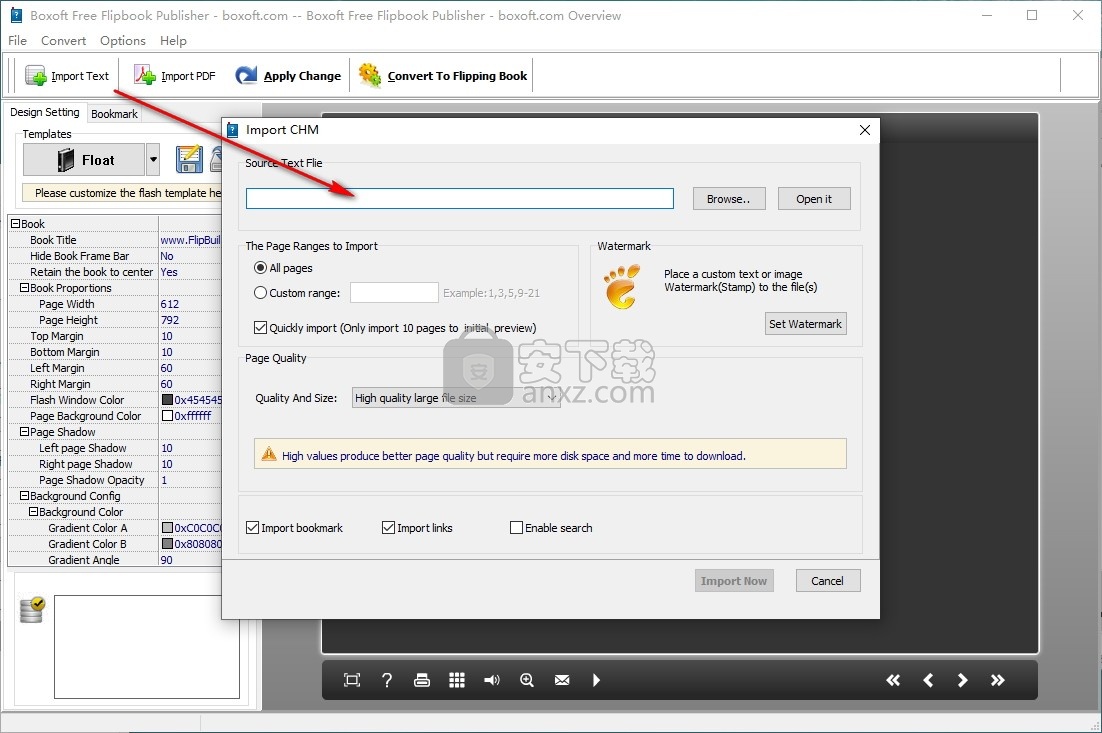Select the Retain the book to center row
This screenshot has width=1102, height=733.
(115, 272)
